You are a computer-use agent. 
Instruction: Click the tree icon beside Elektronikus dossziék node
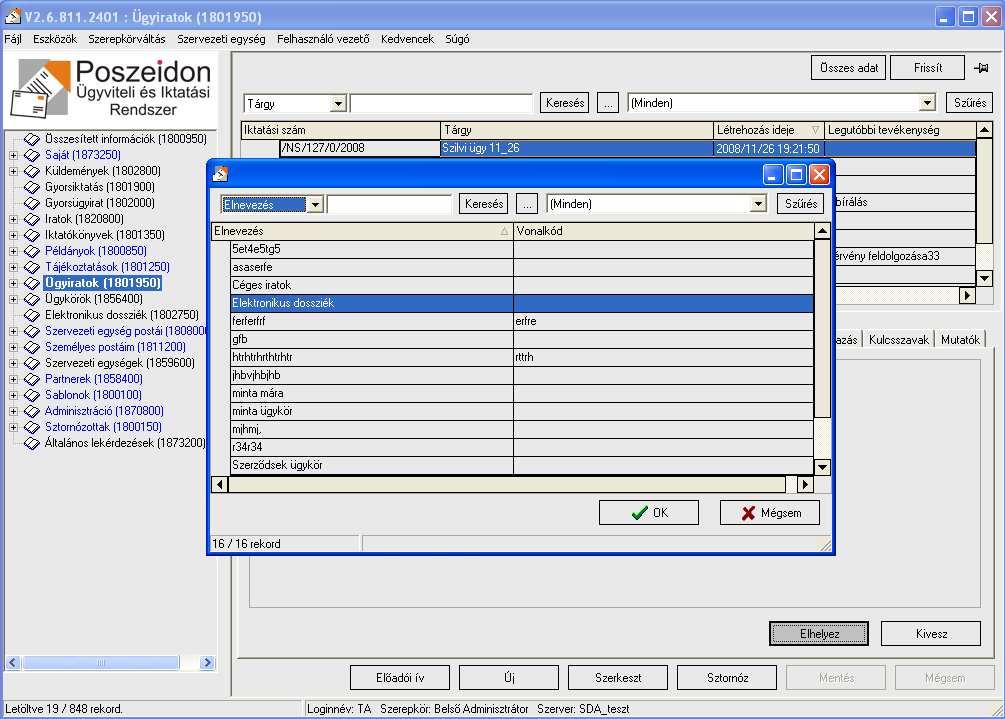(32, 315)
